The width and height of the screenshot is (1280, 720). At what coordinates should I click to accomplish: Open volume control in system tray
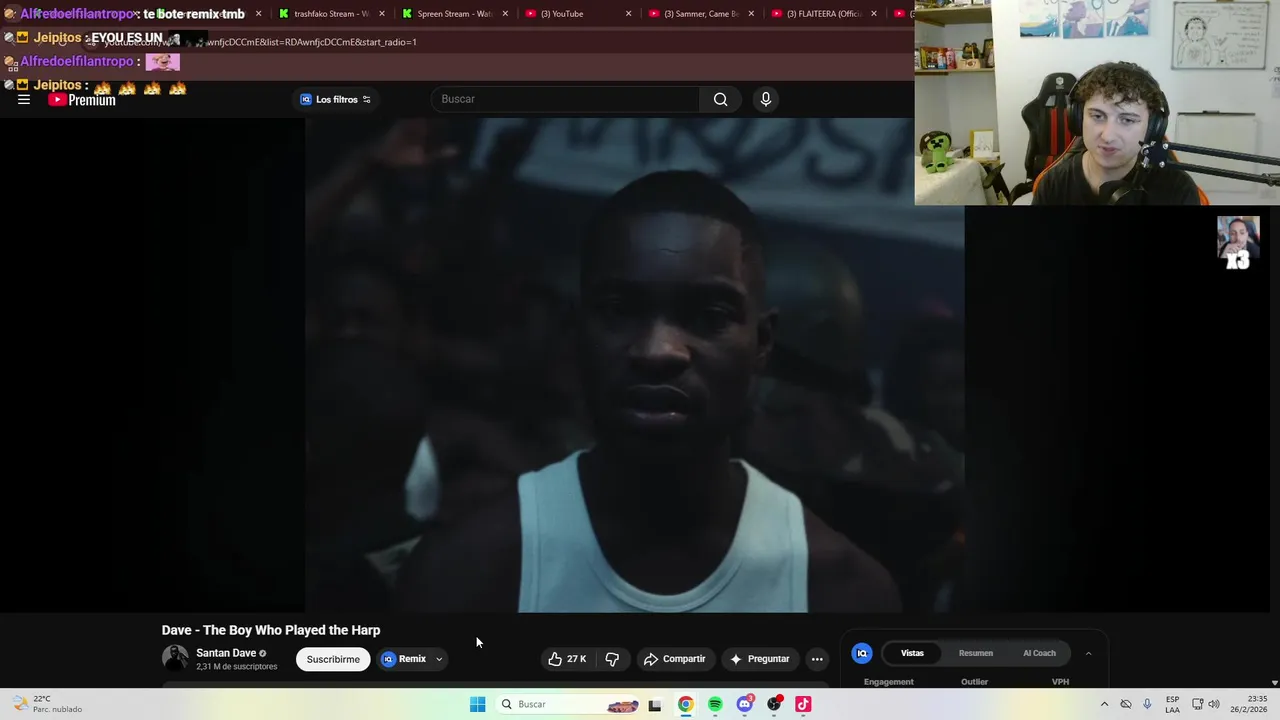pos(1214,704)
